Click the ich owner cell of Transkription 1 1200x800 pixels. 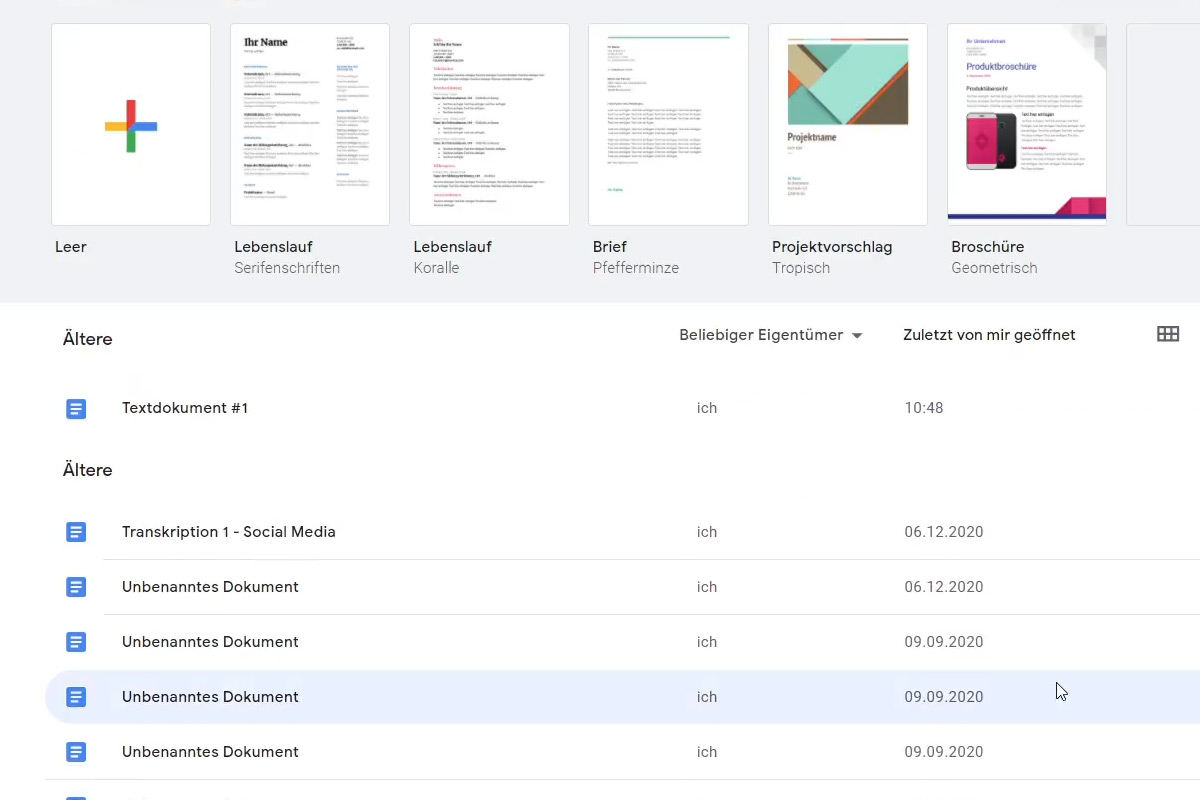point(707,532)
